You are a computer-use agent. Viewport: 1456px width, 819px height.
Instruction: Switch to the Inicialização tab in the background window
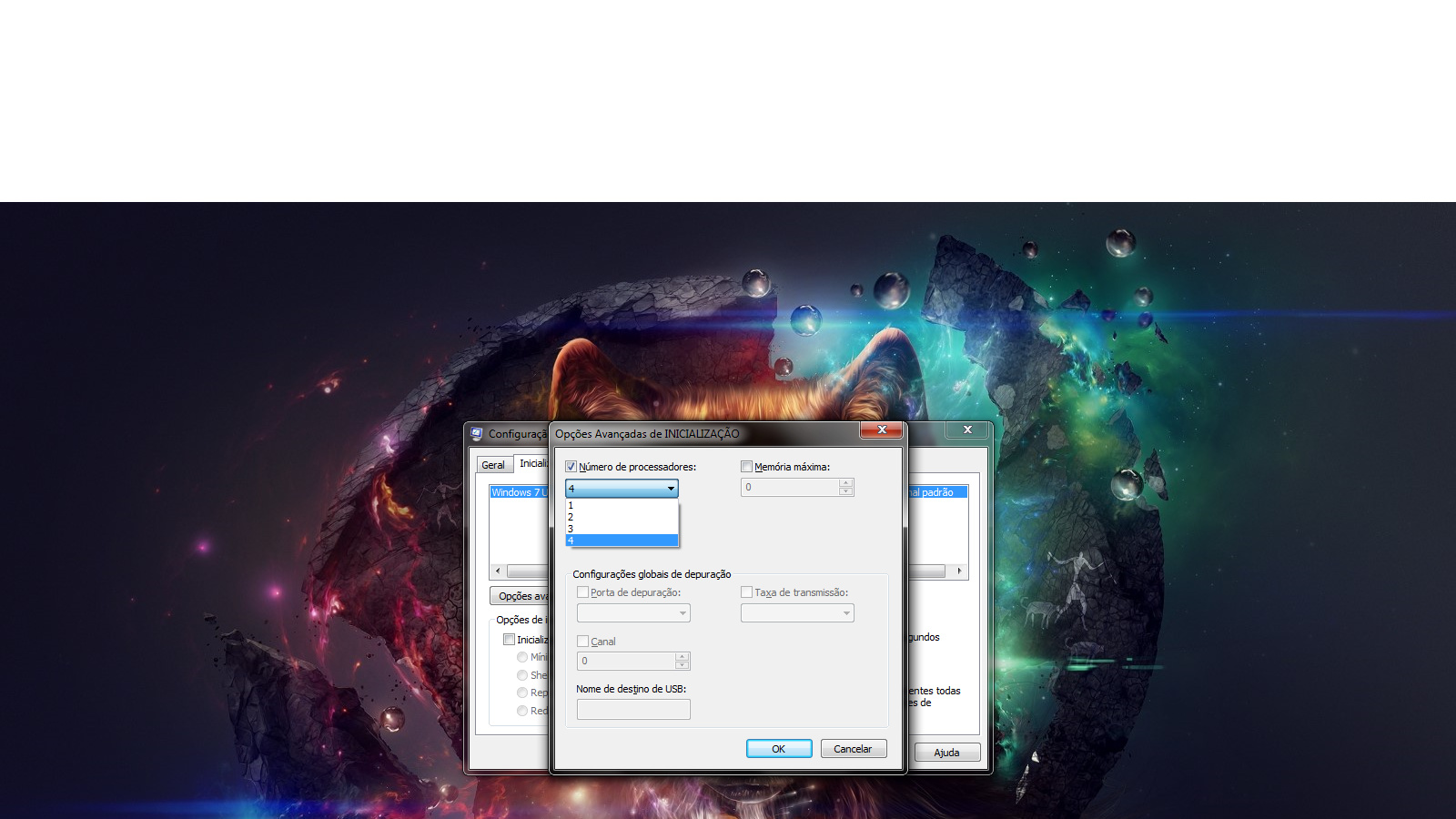[x=533, y=463]
